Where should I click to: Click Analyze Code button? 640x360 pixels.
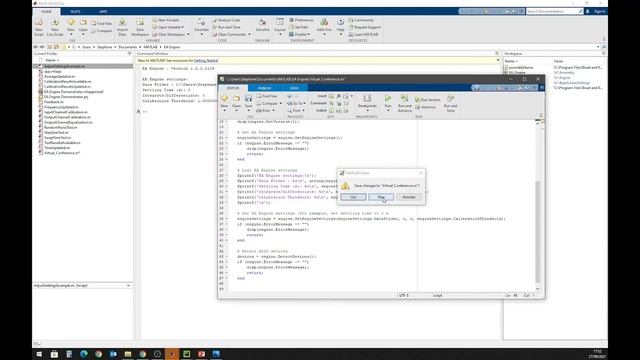pos(226,20)
